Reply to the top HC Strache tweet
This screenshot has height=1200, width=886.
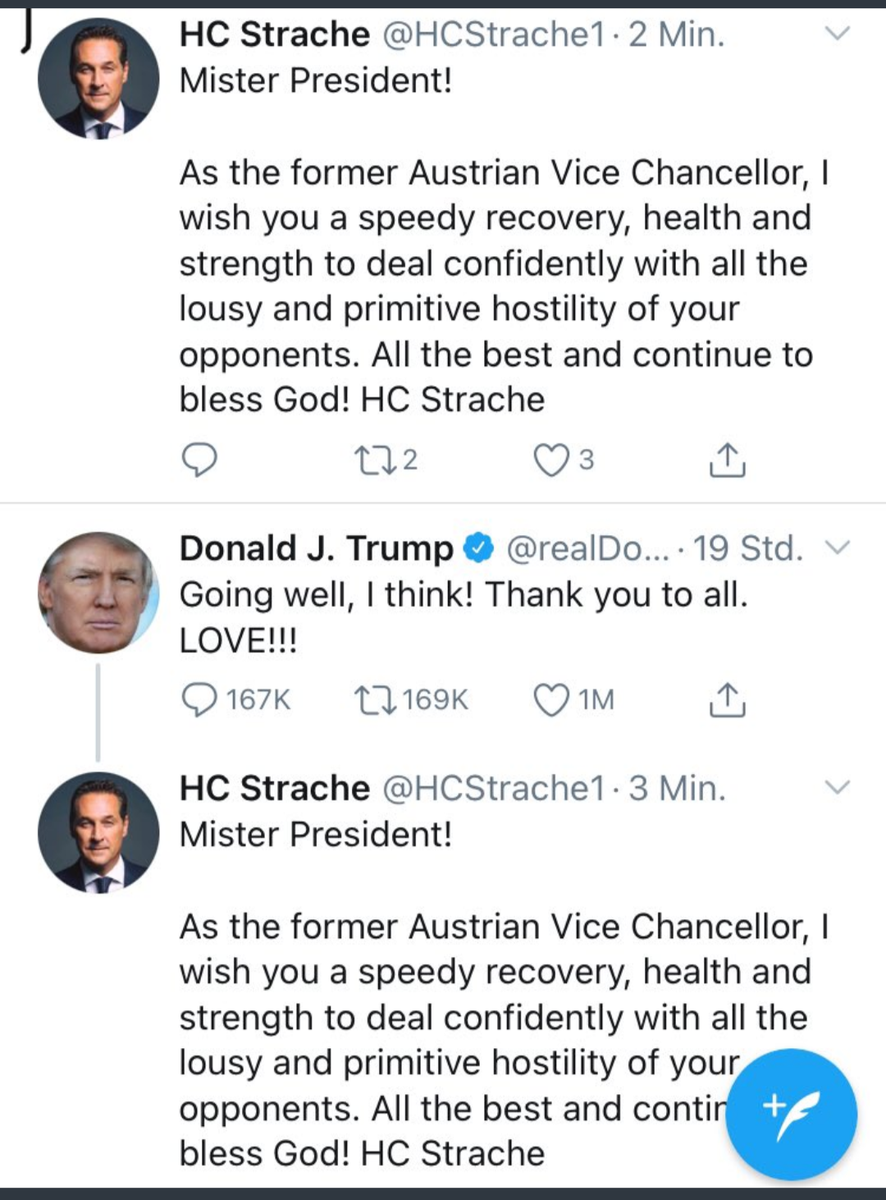(201, 460)
